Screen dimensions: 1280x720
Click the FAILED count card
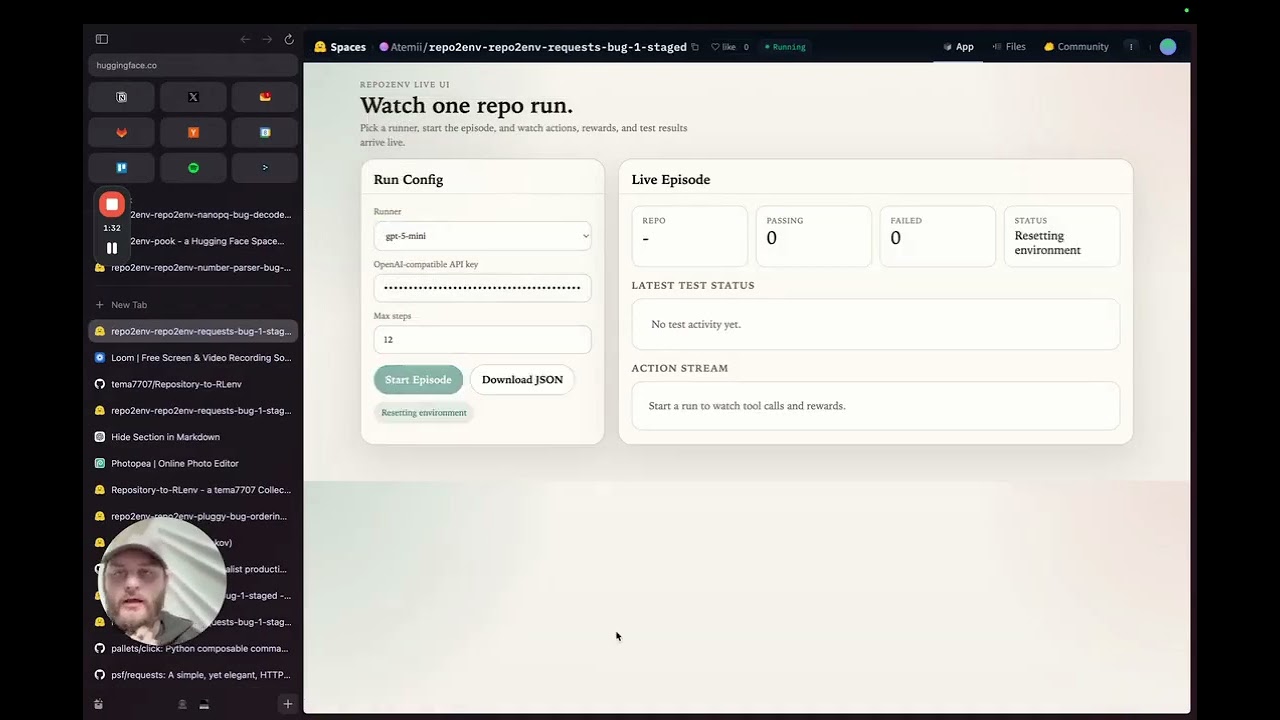[x=938, y=236]
